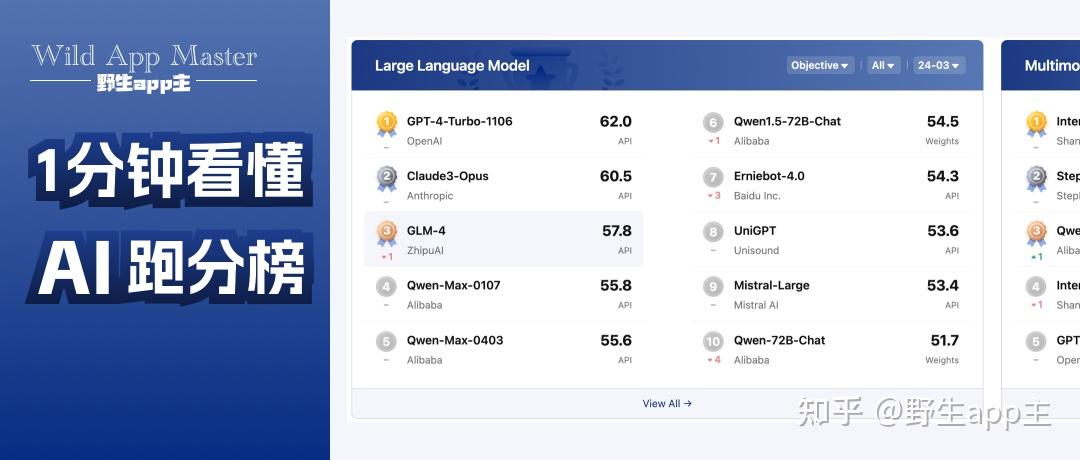This screenshot has height=460, width=1080.
Task: Expand the All filter dropdown
Action: 883,66
